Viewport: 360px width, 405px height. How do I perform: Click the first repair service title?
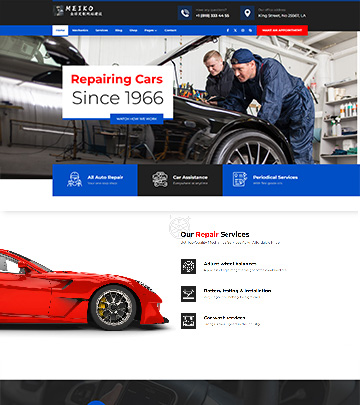pos(230,264)
